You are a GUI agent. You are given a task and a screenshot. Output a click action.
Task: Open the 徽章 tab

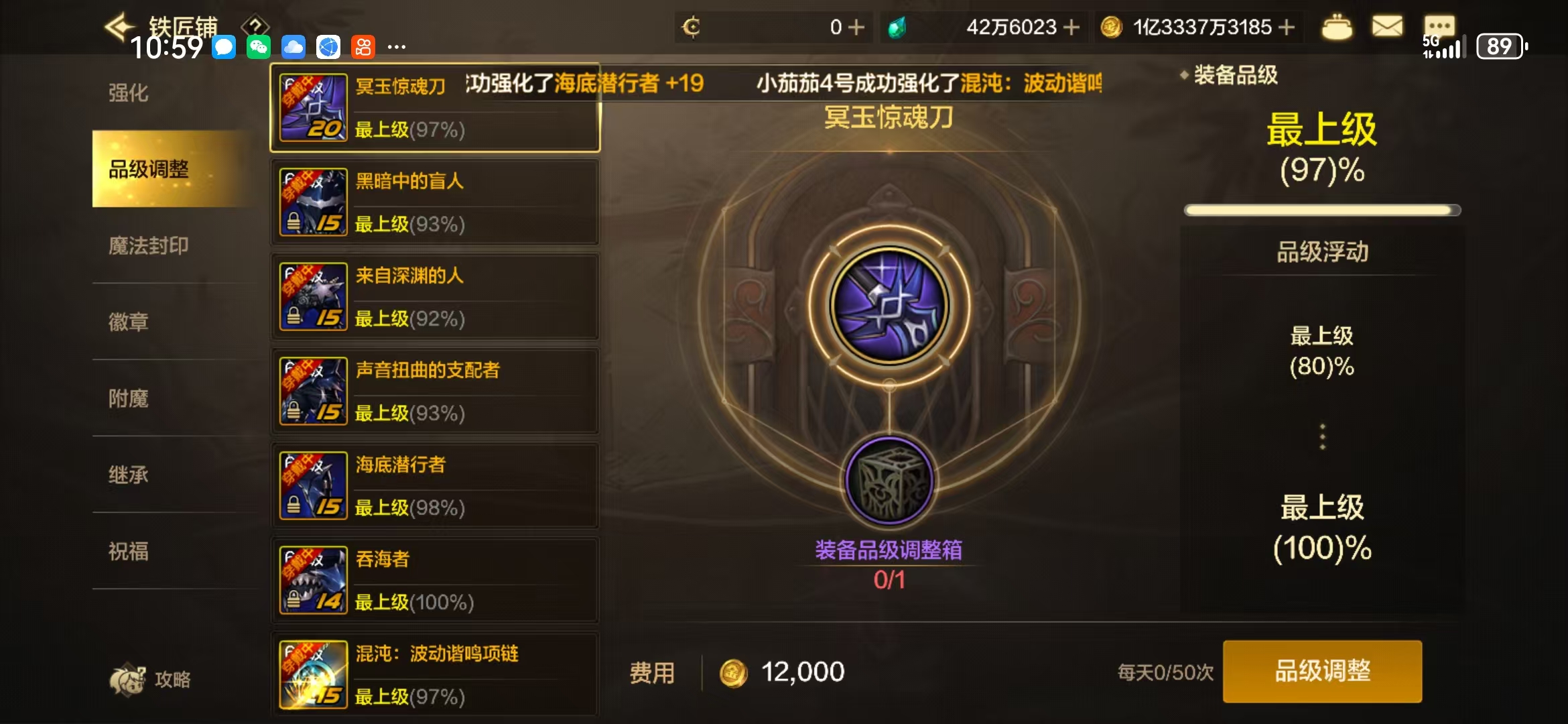coord(129,322)
